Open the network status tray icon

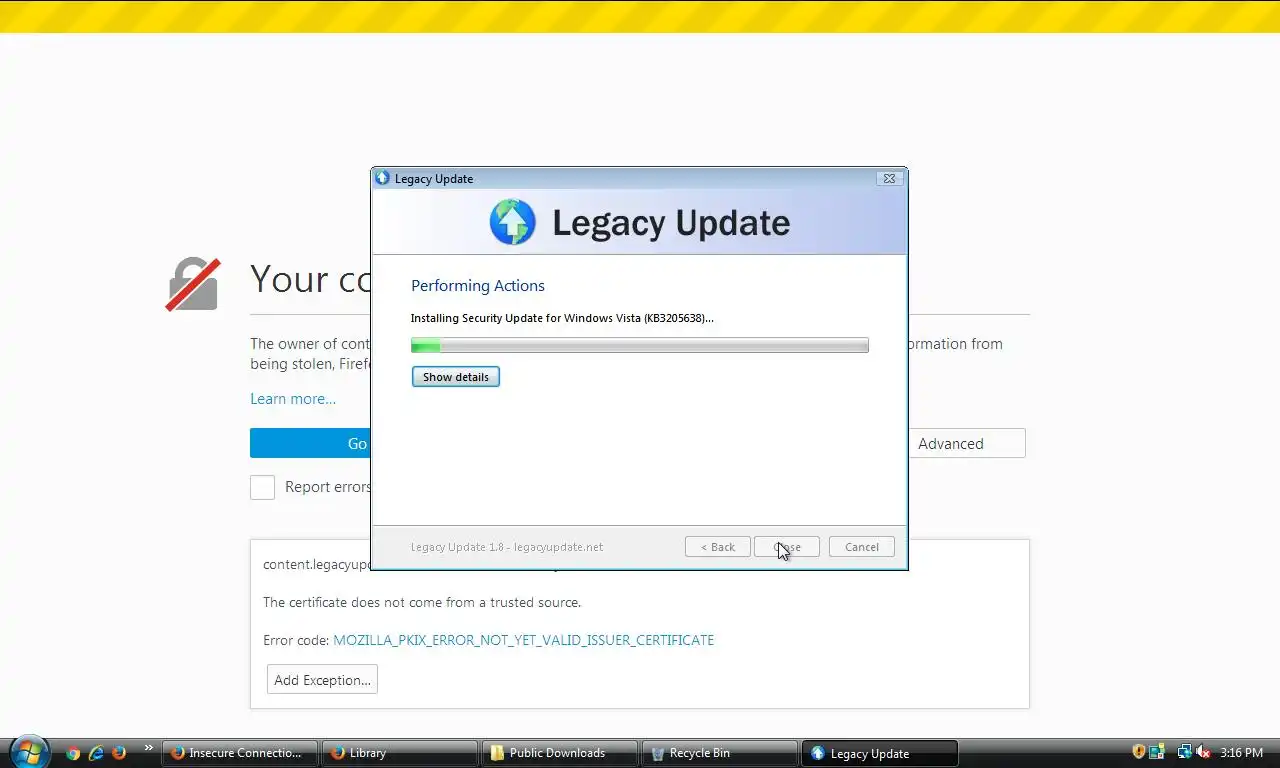[x=1184, y=752]
